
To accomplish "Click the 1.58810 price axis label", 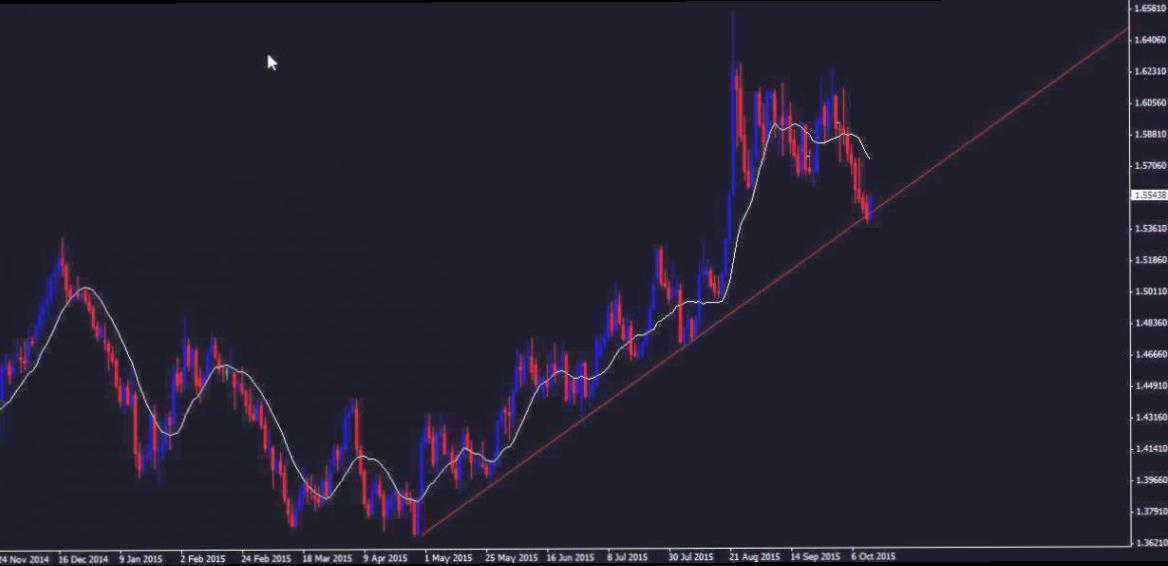I will [x=1152, y=134].
